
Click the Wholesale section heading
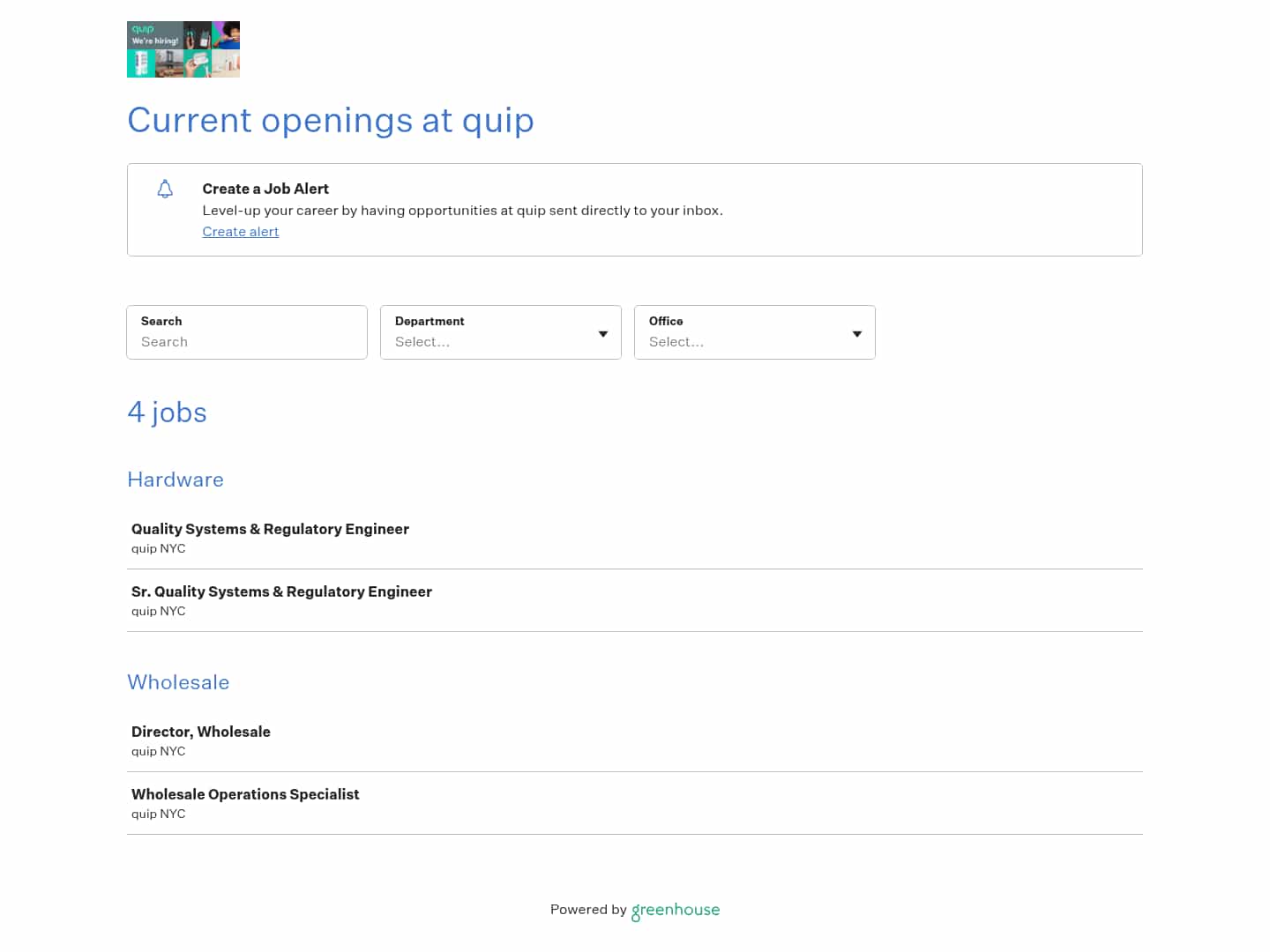(178, 682)
